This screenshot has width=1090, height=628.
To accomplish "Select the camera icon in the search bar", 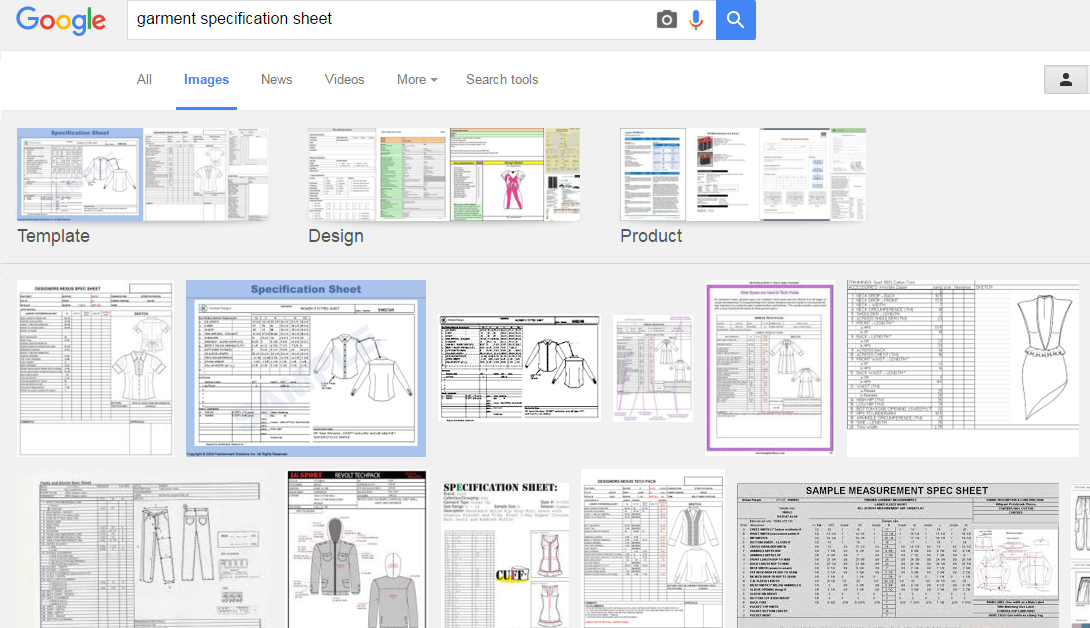I will [666, 19].
